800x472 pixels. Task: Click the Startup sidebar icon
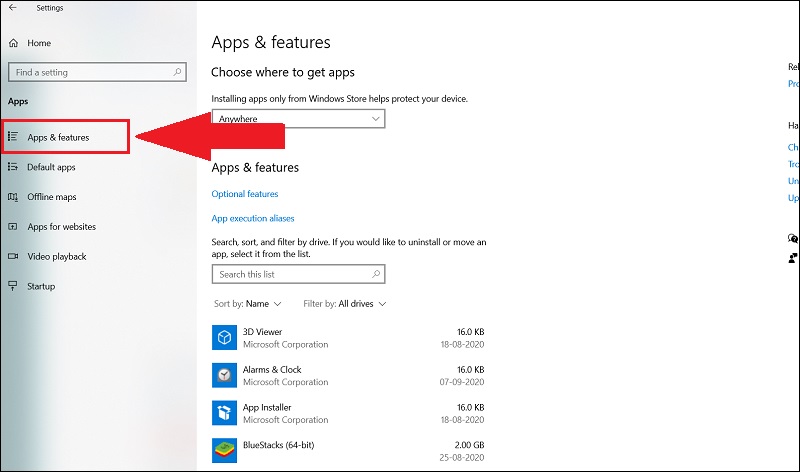(13, 286)
